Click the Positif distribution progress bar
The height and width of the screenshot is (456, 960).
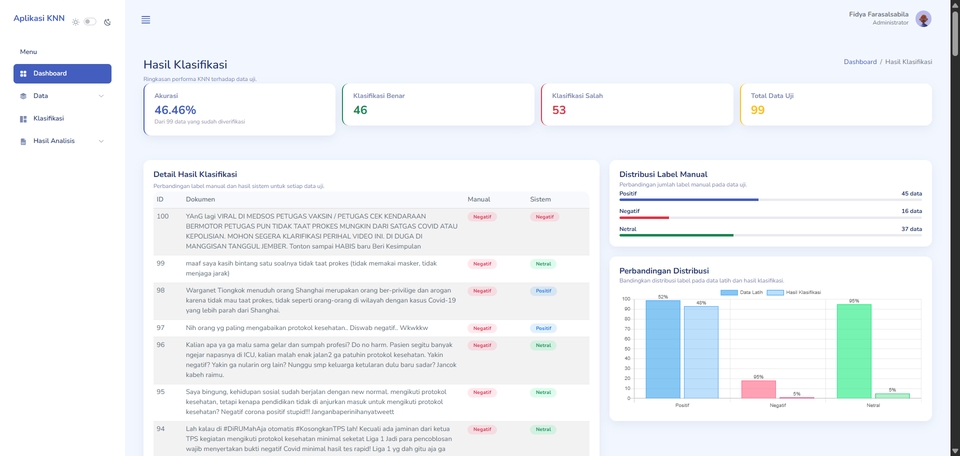(770, 200)
